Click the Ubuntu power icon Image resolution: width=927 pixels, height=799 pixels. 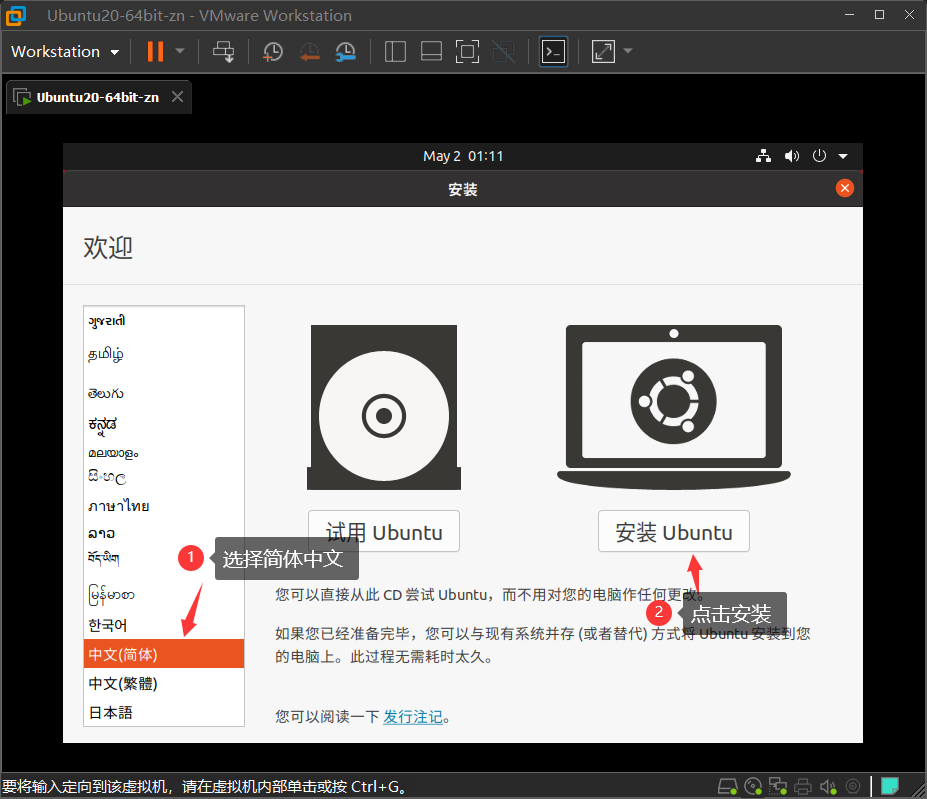(x=819, y=156)
